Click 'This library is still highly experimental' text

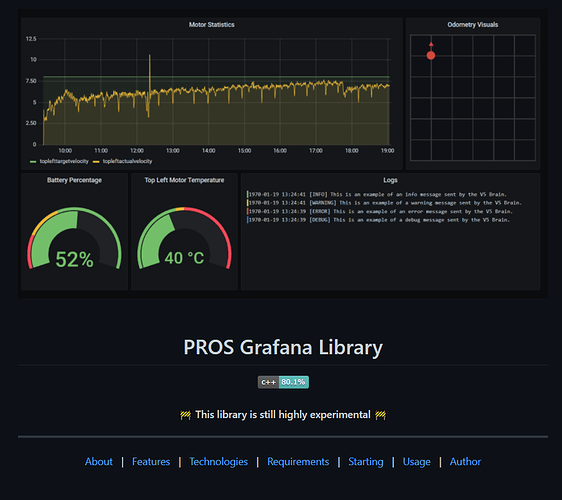(283, 415)
